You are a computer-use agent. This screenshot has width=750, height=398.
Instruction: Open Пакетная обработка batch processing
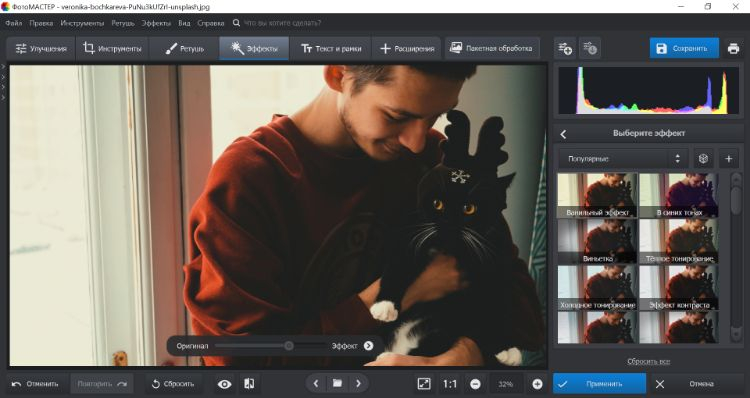coord(492,48)
